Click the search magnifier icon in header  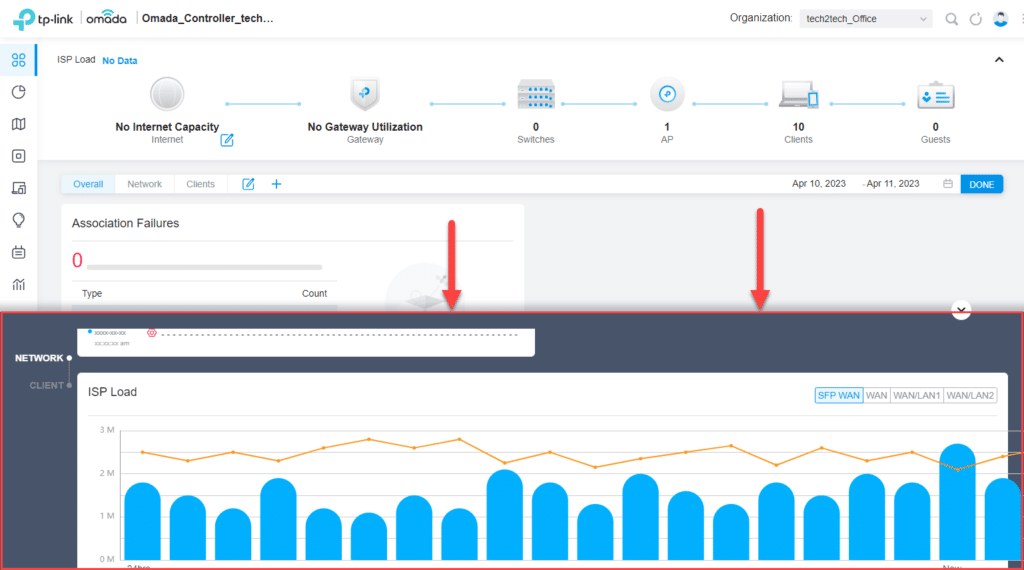click(x=951, y=19)
